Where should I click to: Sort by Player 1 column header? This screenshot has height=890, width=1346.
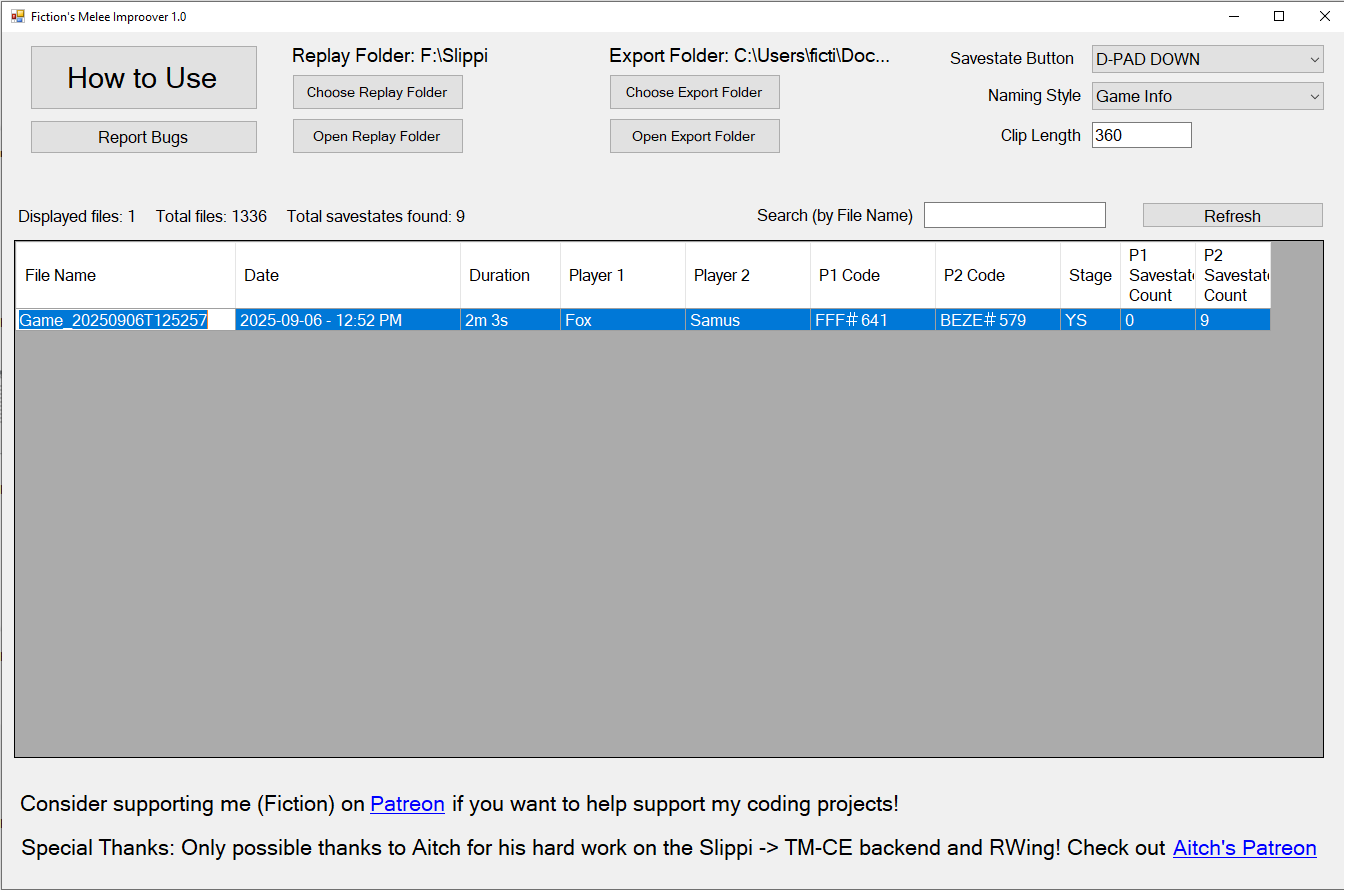[623, 275]
